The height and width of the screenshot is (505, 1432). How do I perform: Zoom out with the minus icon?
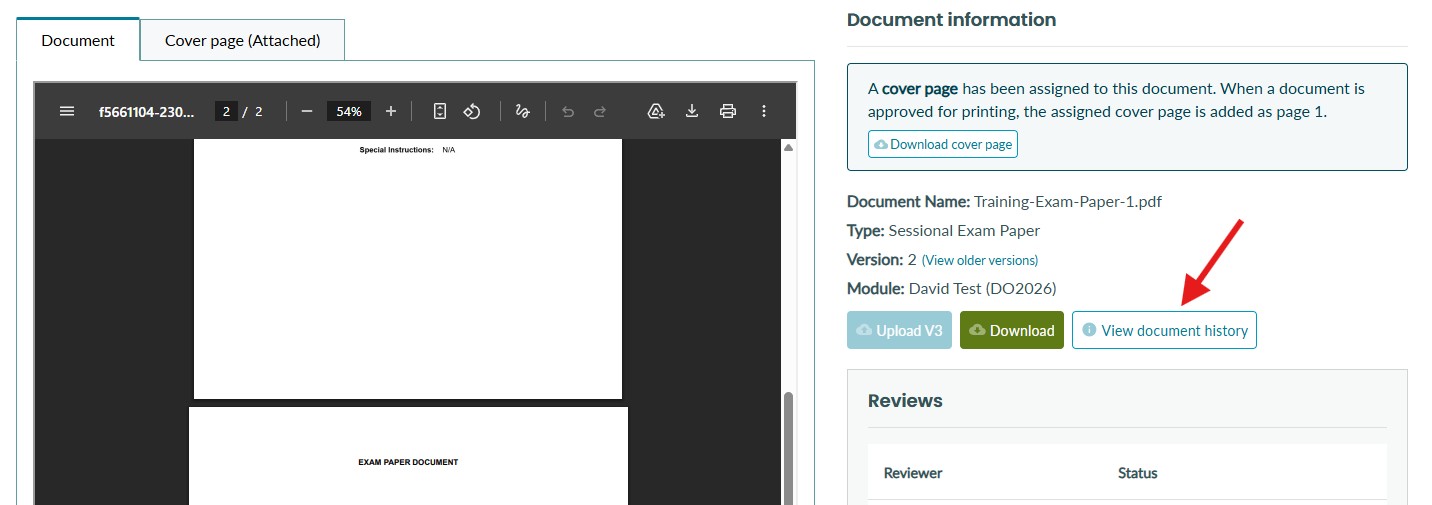pos(307,111)
